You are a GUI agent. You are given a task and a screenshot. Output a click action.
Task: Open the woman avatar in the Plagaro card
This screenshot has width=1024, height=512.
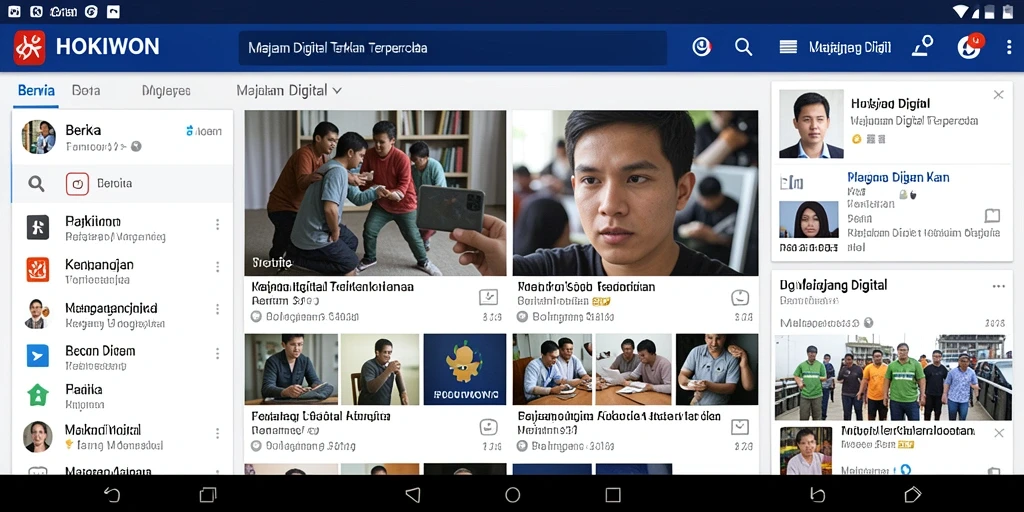(x=808, y=219)
